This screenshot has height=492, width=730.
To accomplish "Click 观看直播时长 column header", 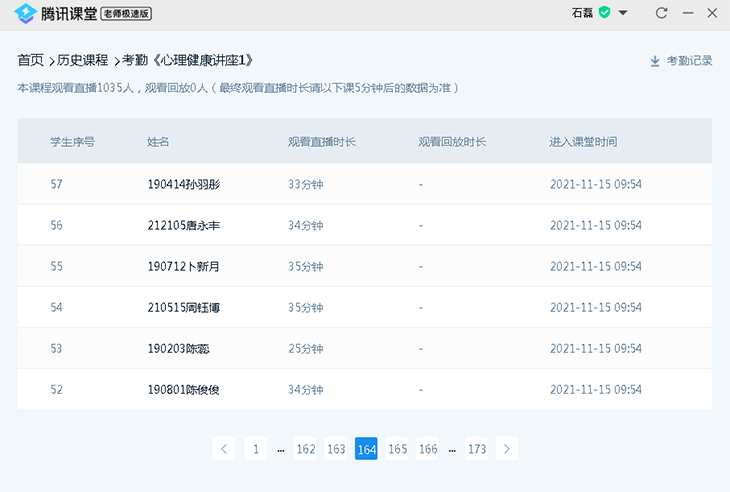I will tap(322, 142).
